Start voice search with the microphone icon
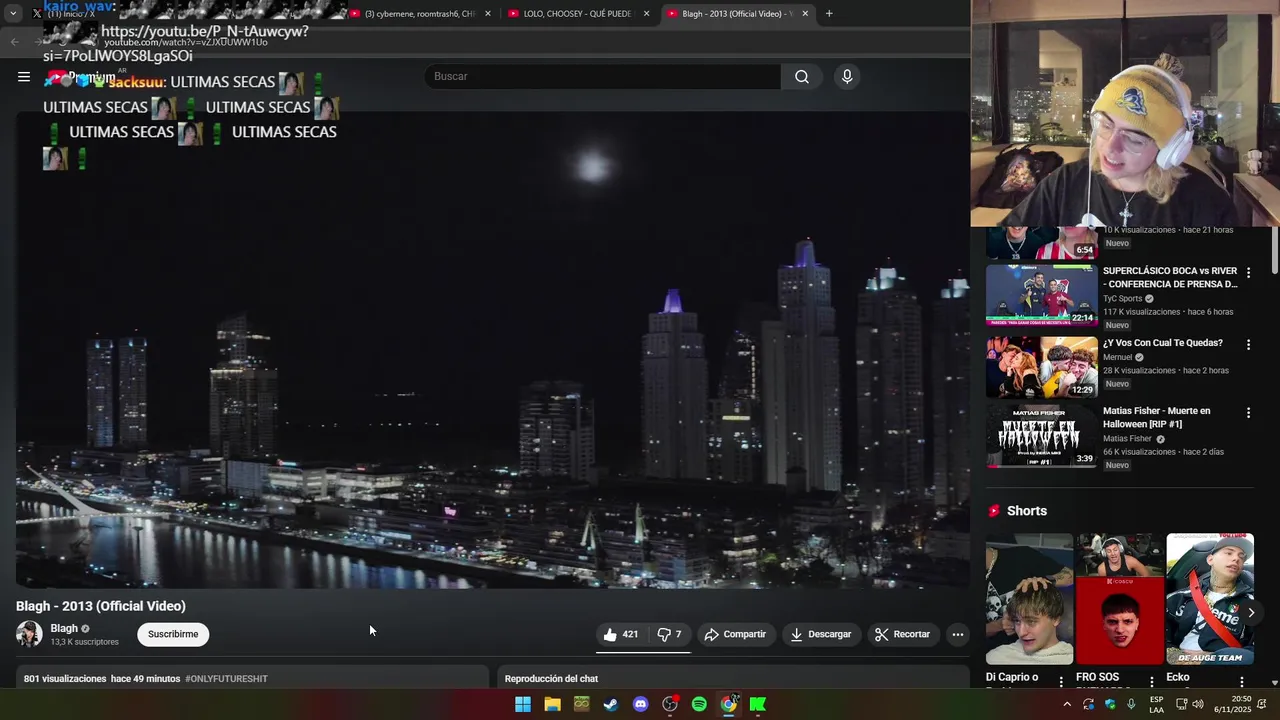This screenshot has height=720, width=1280. coord(847,77)
